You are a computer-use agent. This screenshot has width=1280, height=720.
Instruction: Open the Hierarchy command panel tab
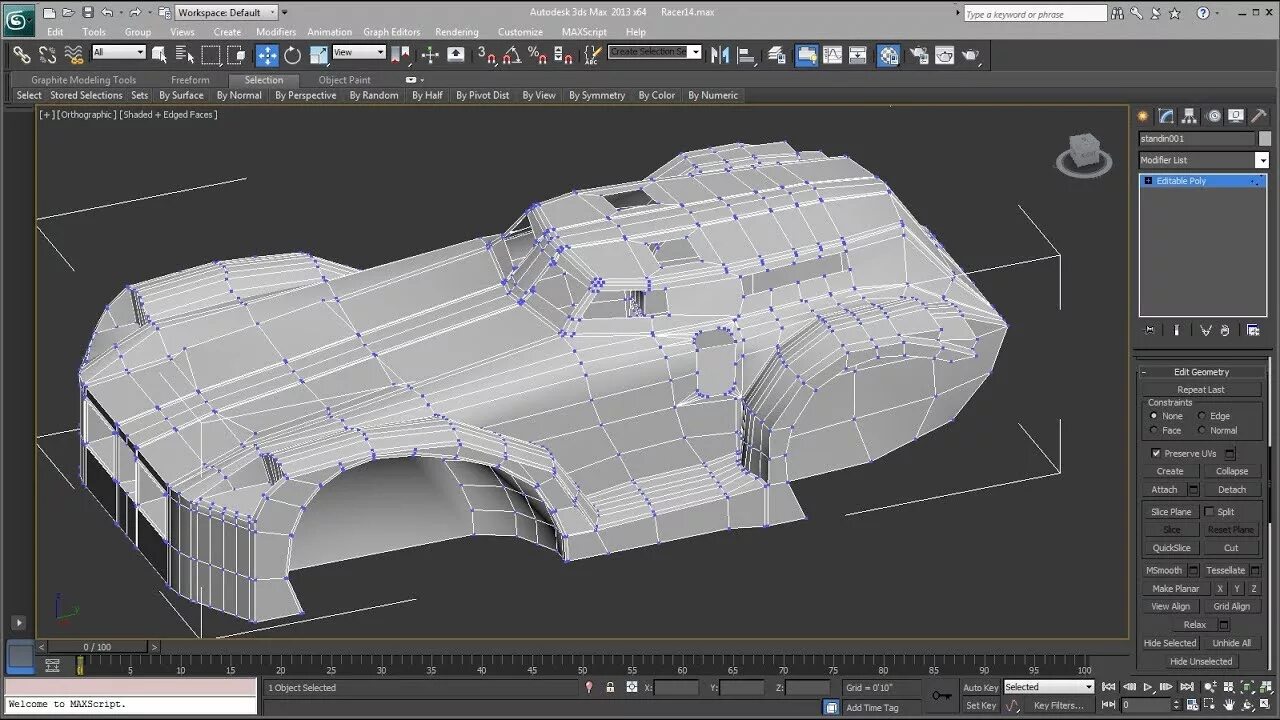(x=1189, y=116)
